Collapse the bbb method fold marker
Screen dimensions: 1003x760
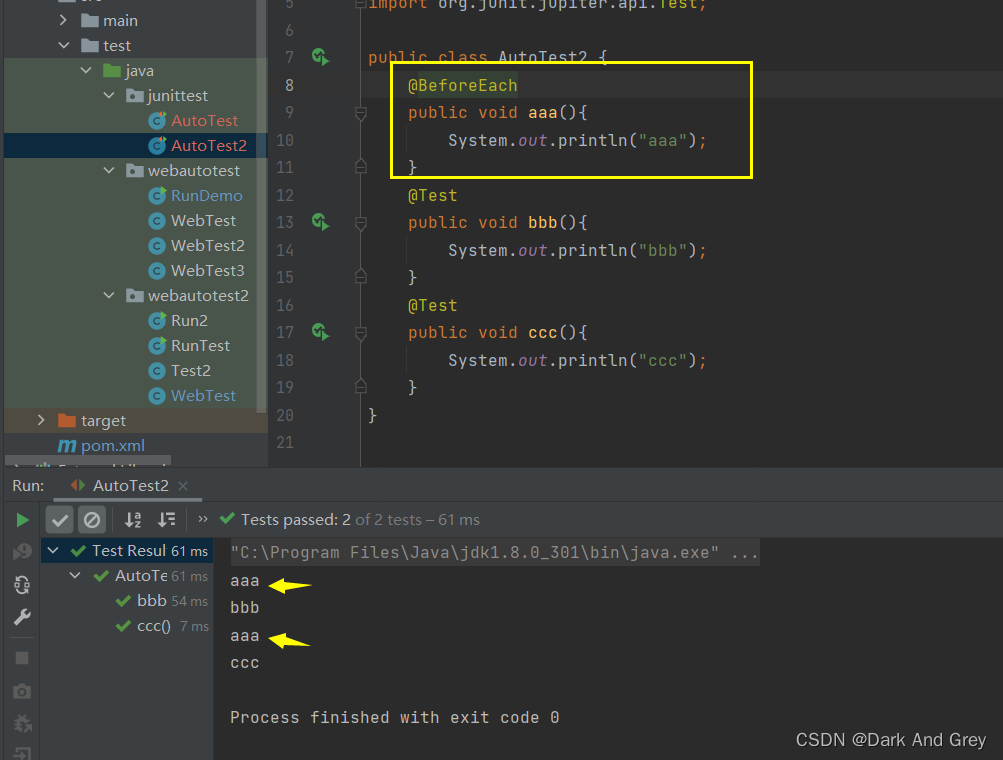(361, 223)
